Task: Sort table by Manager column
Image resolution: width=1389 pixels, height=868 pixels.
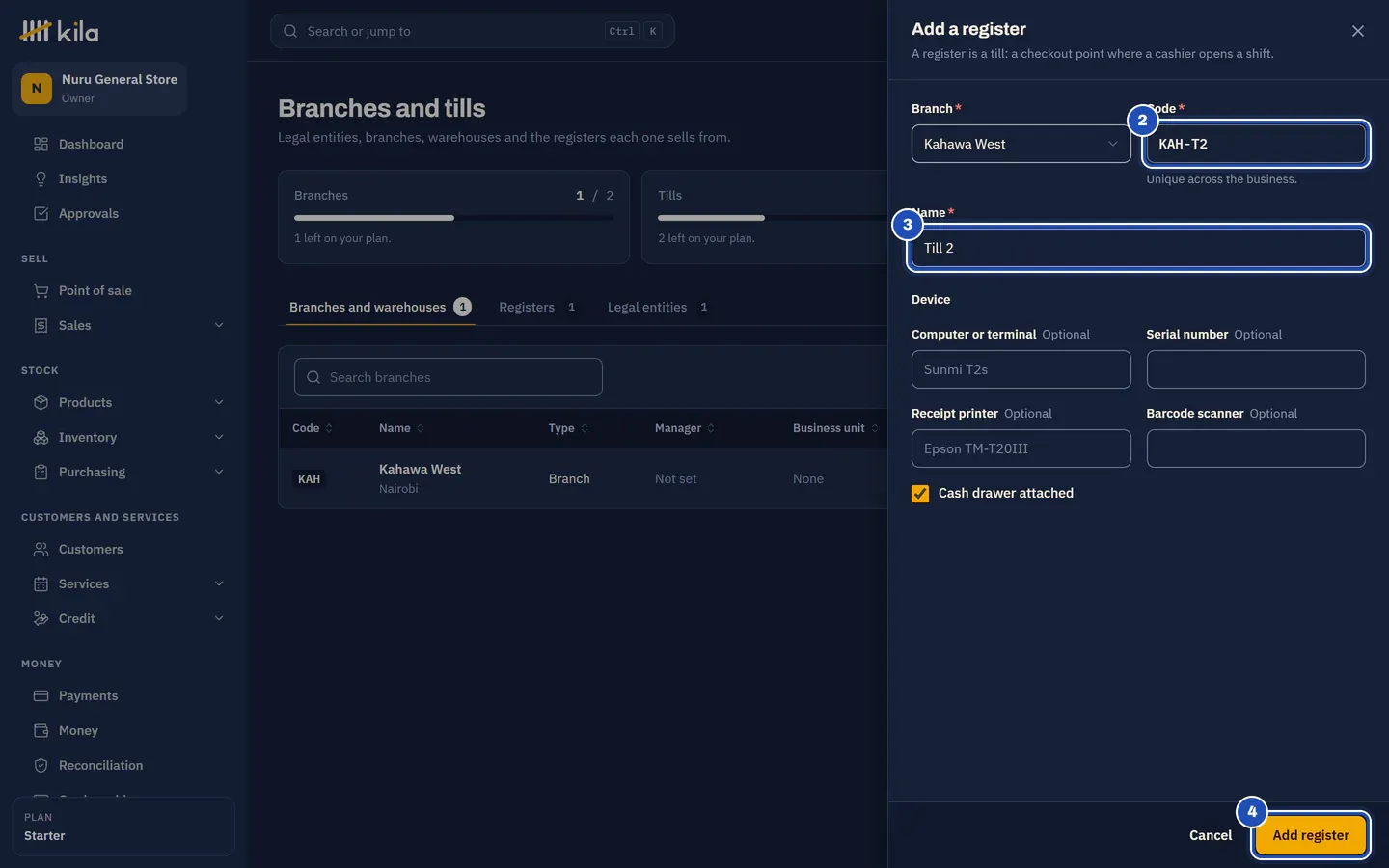Action: pyautogui.click(x=685, y=428)
